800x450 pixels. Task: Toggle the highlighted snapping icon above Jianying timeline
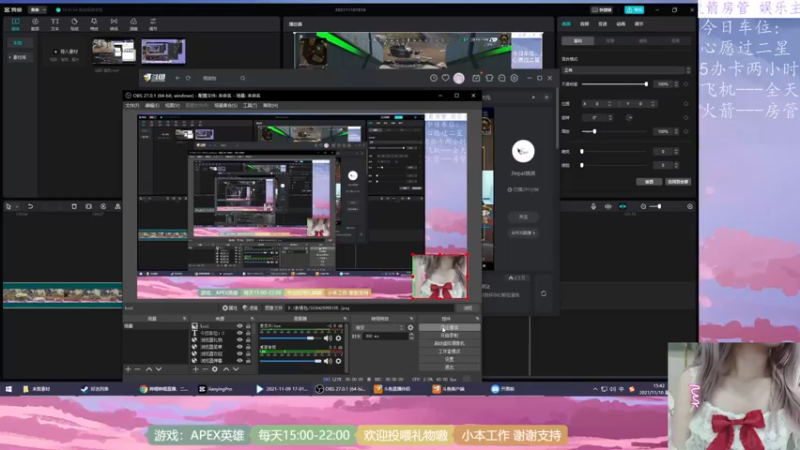coord(622,206)
